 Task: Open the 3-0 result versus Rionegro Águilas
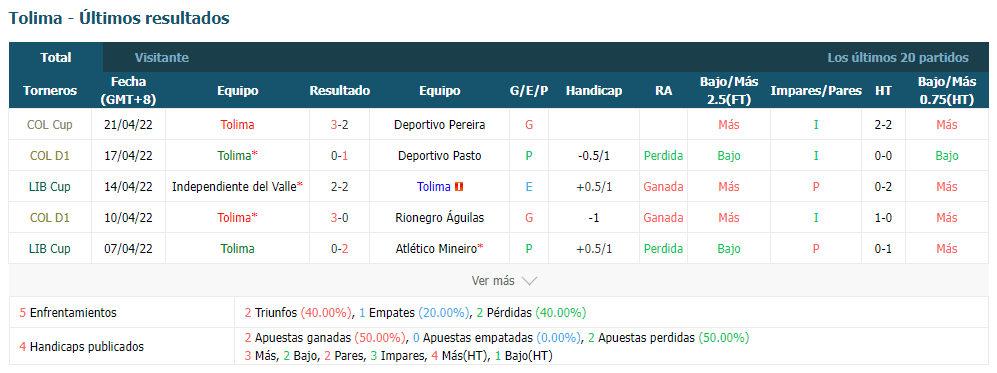340,218
